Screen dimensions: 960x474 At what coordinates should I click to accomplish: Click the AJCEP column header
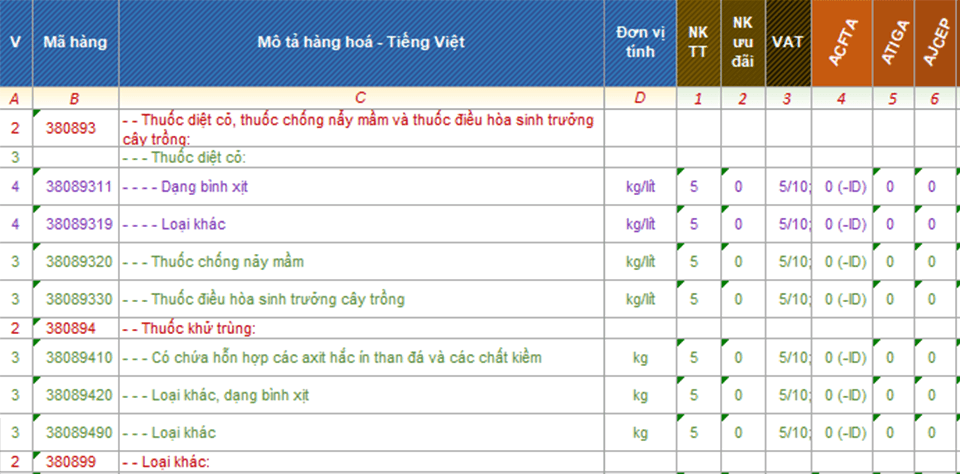933,43
